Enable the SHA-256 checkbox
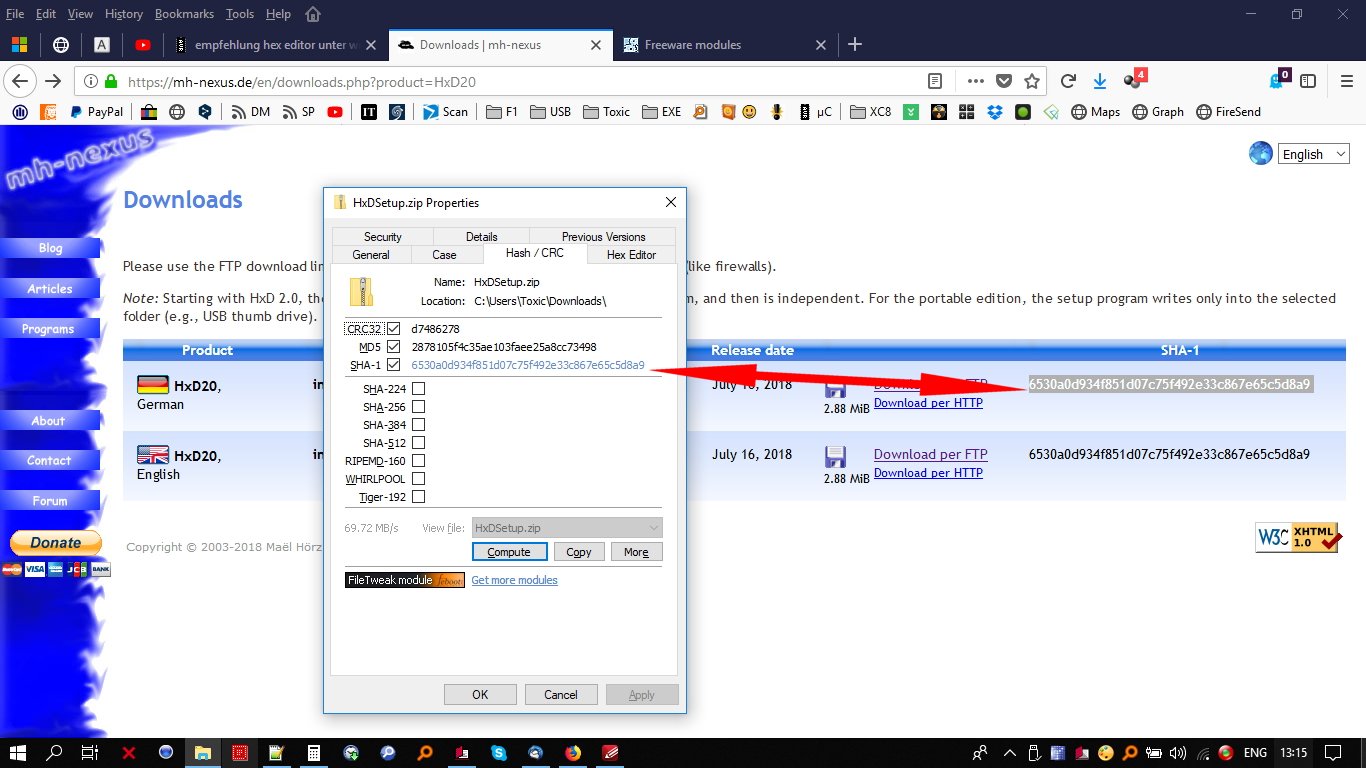The width and height of the screenshot is (1366, 768). (x=418, y=407)
